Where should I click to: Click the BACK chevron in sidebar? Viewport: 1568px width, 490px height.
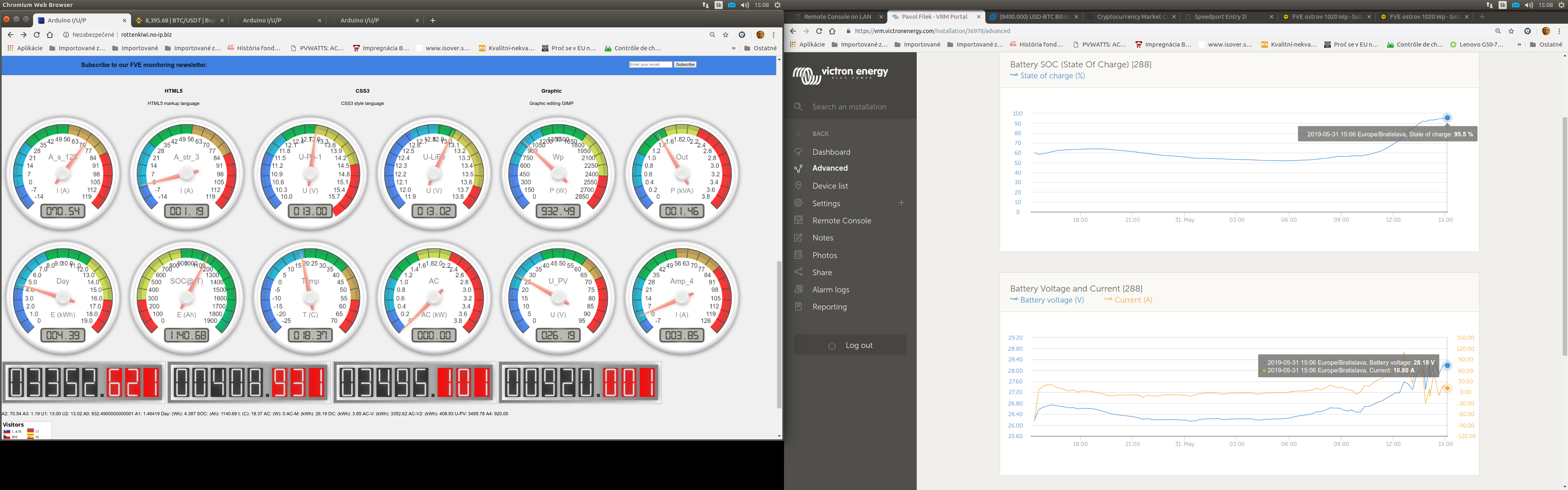pyautogui.click(x=799, y=134)
